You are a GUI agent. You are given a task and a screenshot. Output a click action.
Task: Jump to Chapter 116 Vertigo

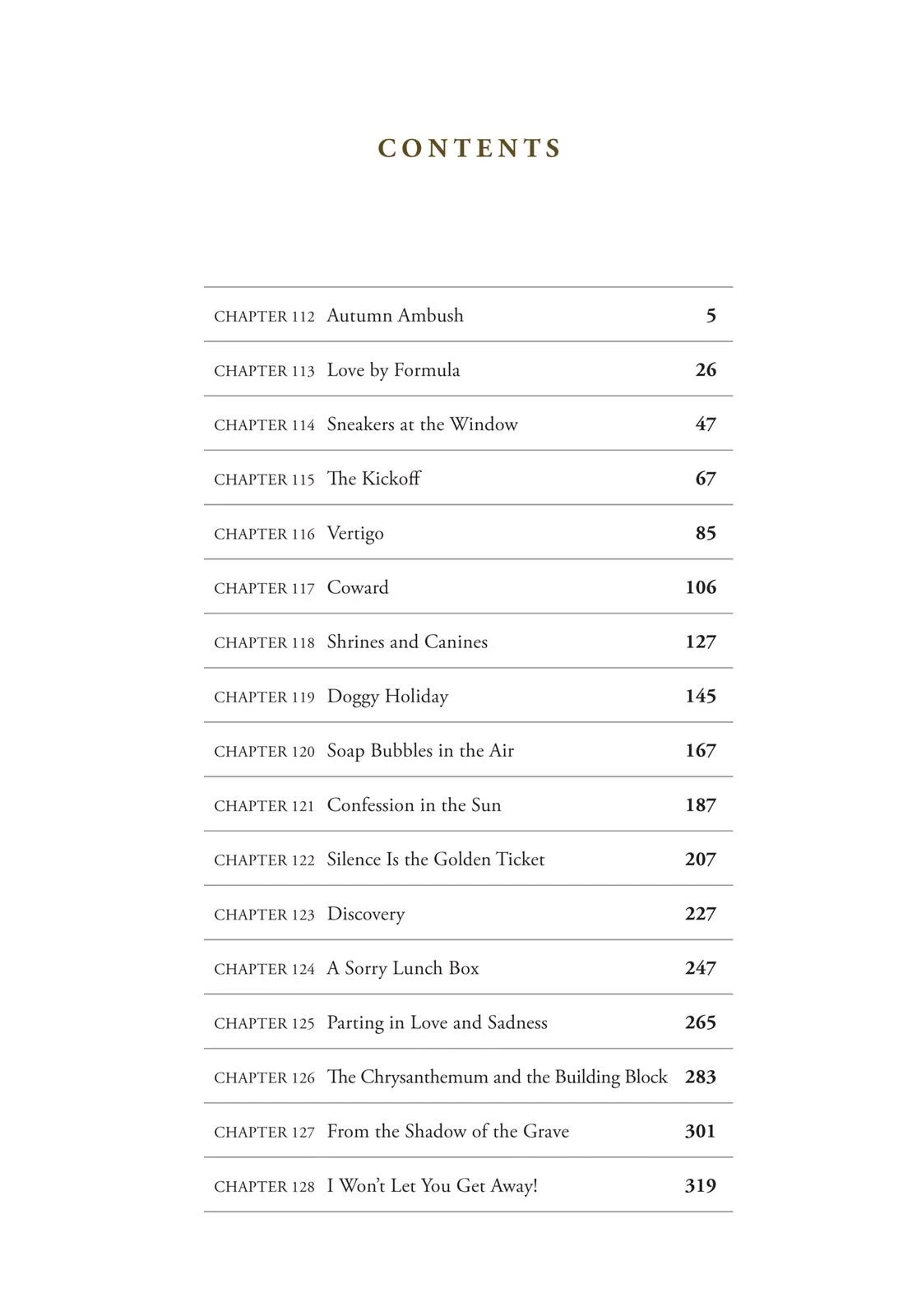coord(468,532)
